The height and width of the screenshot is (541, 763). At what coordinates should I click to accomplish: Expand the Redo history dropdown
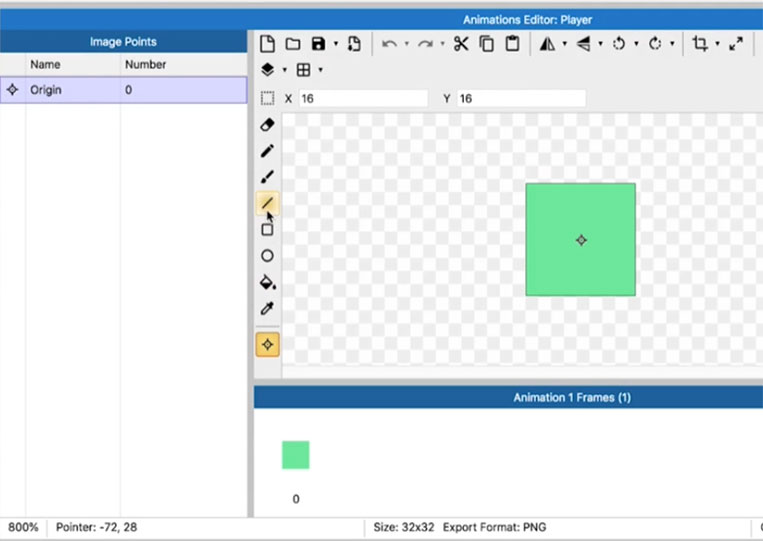coord(442,44)
